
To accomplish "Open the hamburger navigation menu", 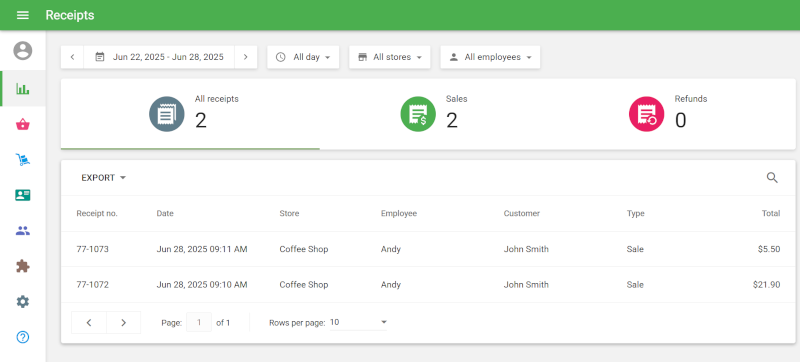I will coord(22,15).
